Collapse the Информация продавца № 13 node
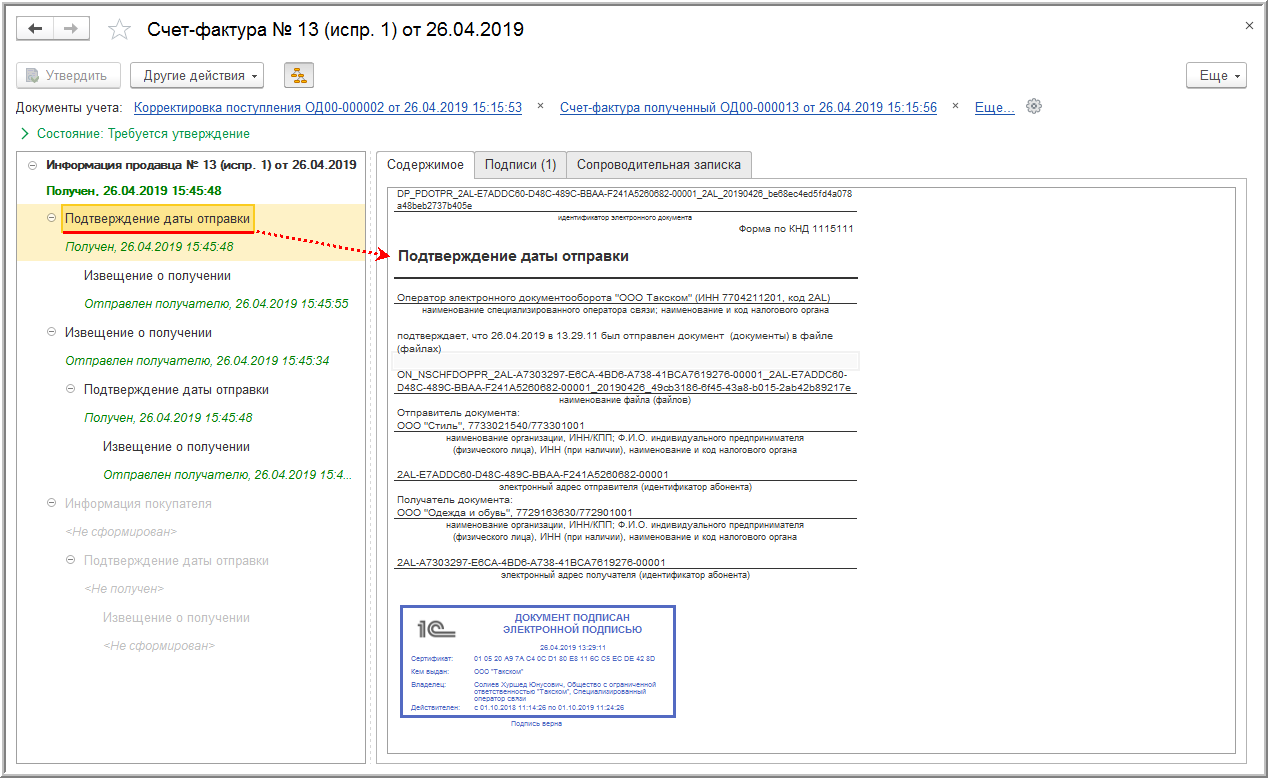This screenshot has width=1268, height=778. click(x=33, y=164)
